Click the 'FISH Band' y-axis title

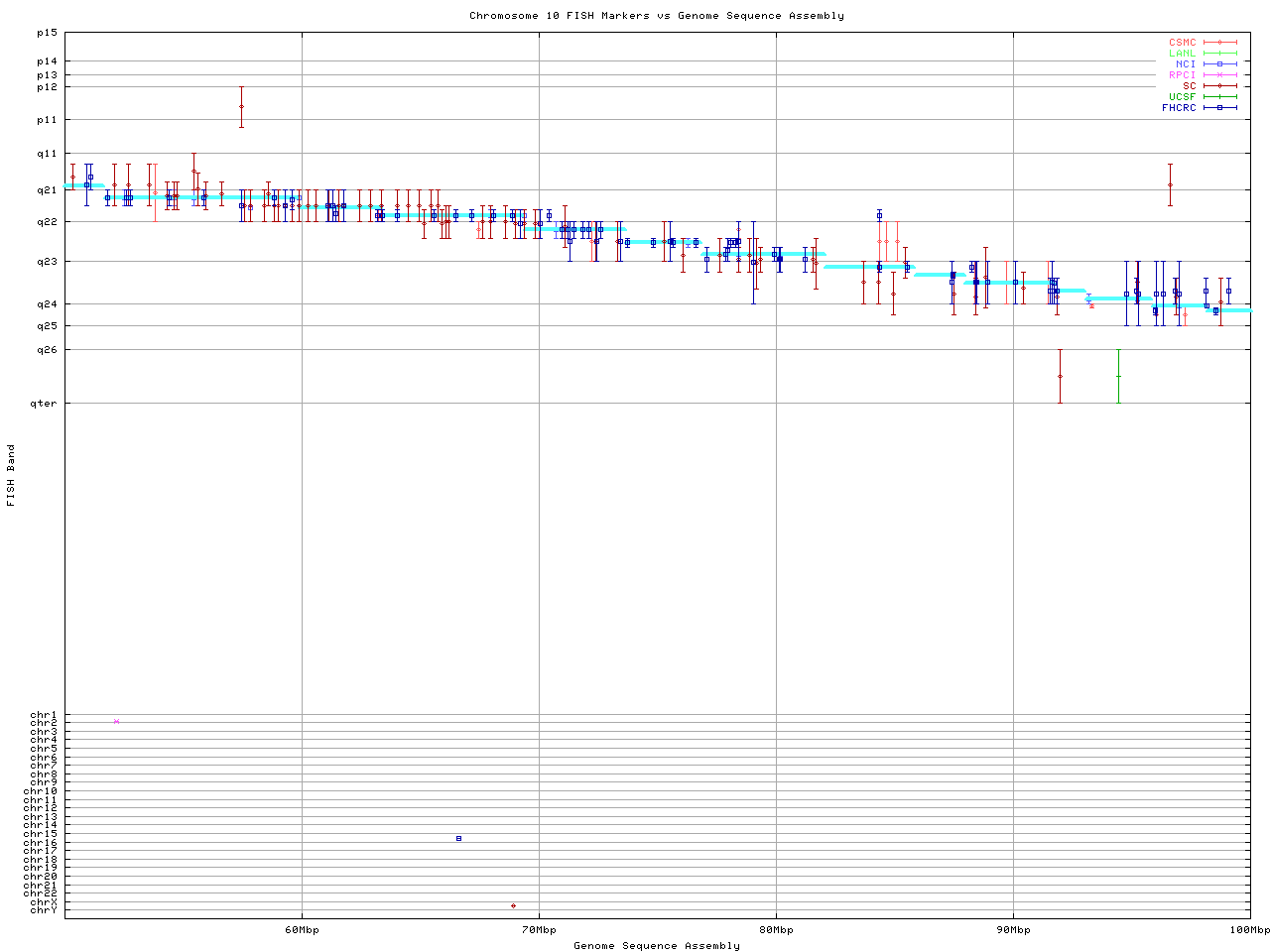[x=11, y=475]
